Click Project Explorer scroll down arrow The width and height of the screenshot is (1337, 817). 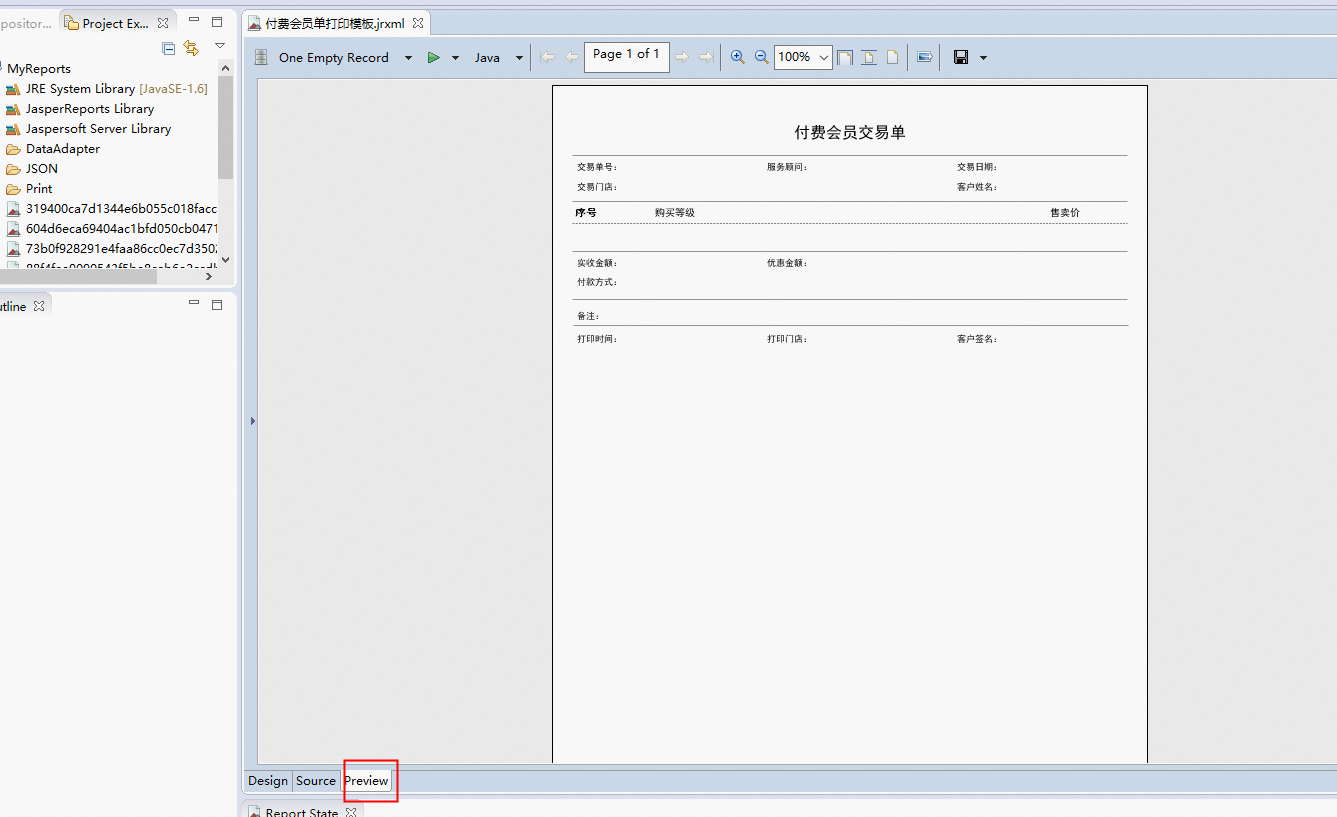(x=225, y=259)
